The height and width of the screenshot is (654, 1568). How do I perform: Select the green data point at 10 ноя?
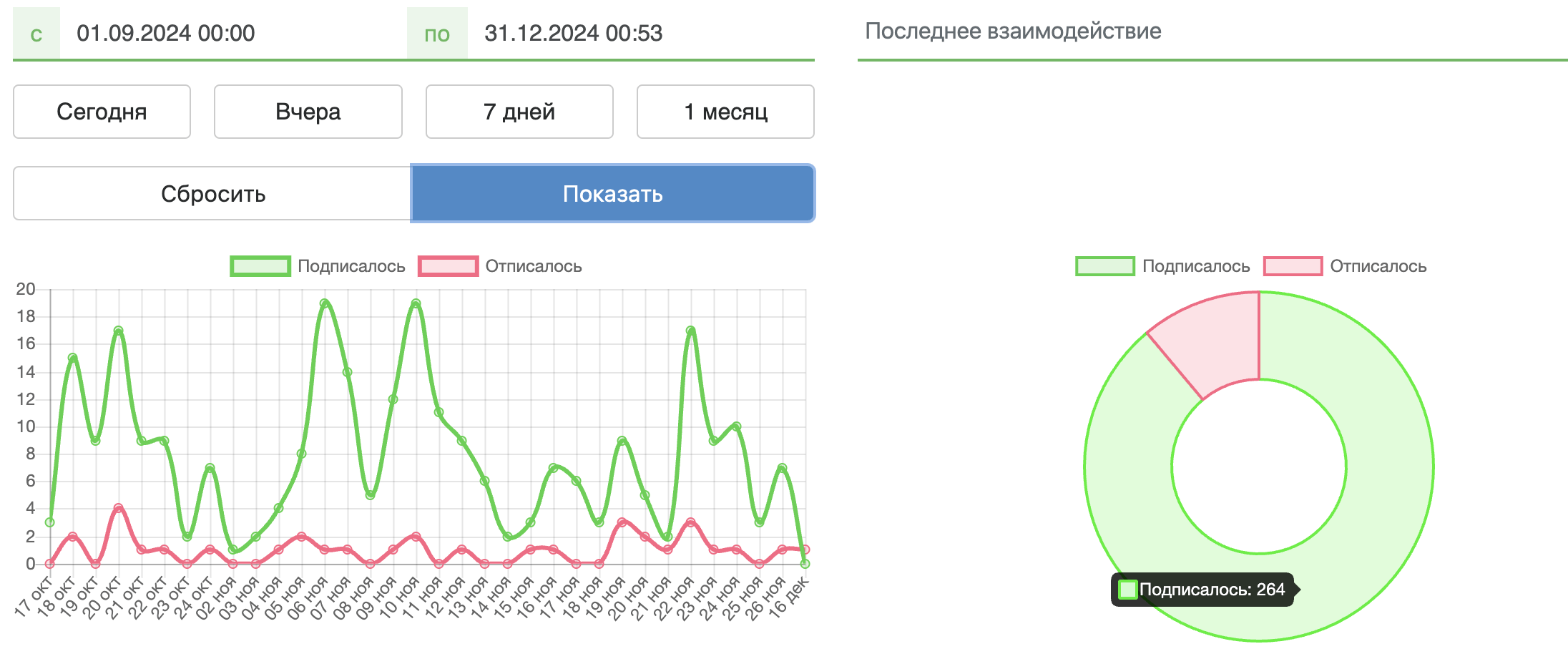[x=416, y=303]
